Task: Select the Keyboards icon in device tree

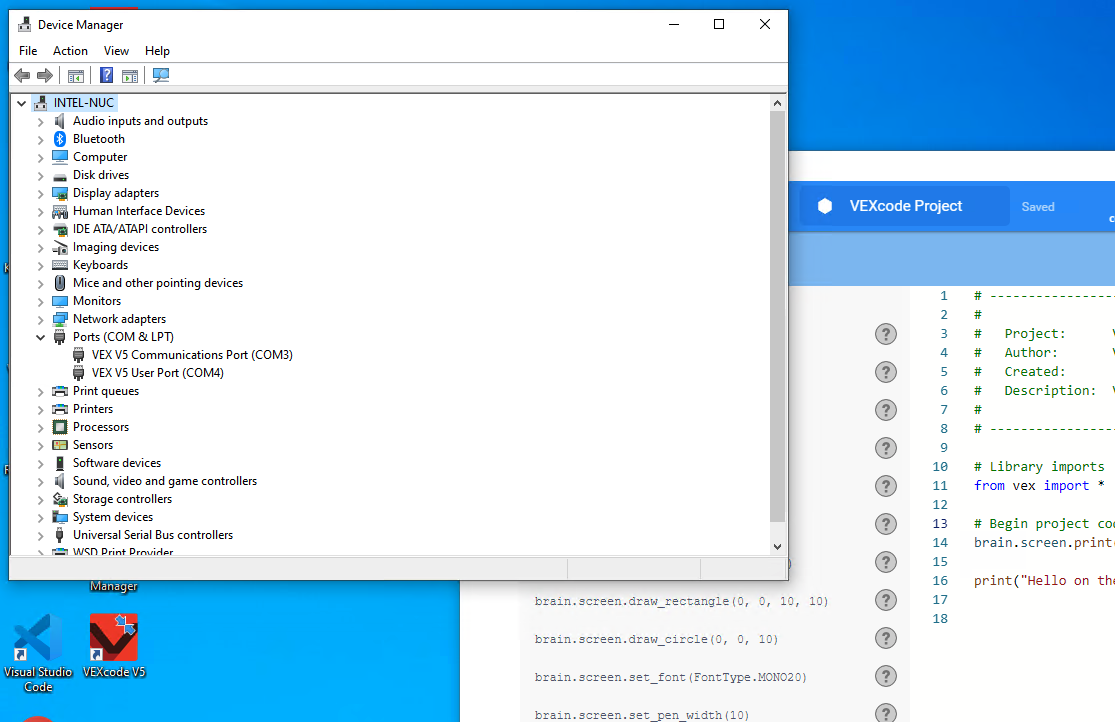Action: pos(60,265)
